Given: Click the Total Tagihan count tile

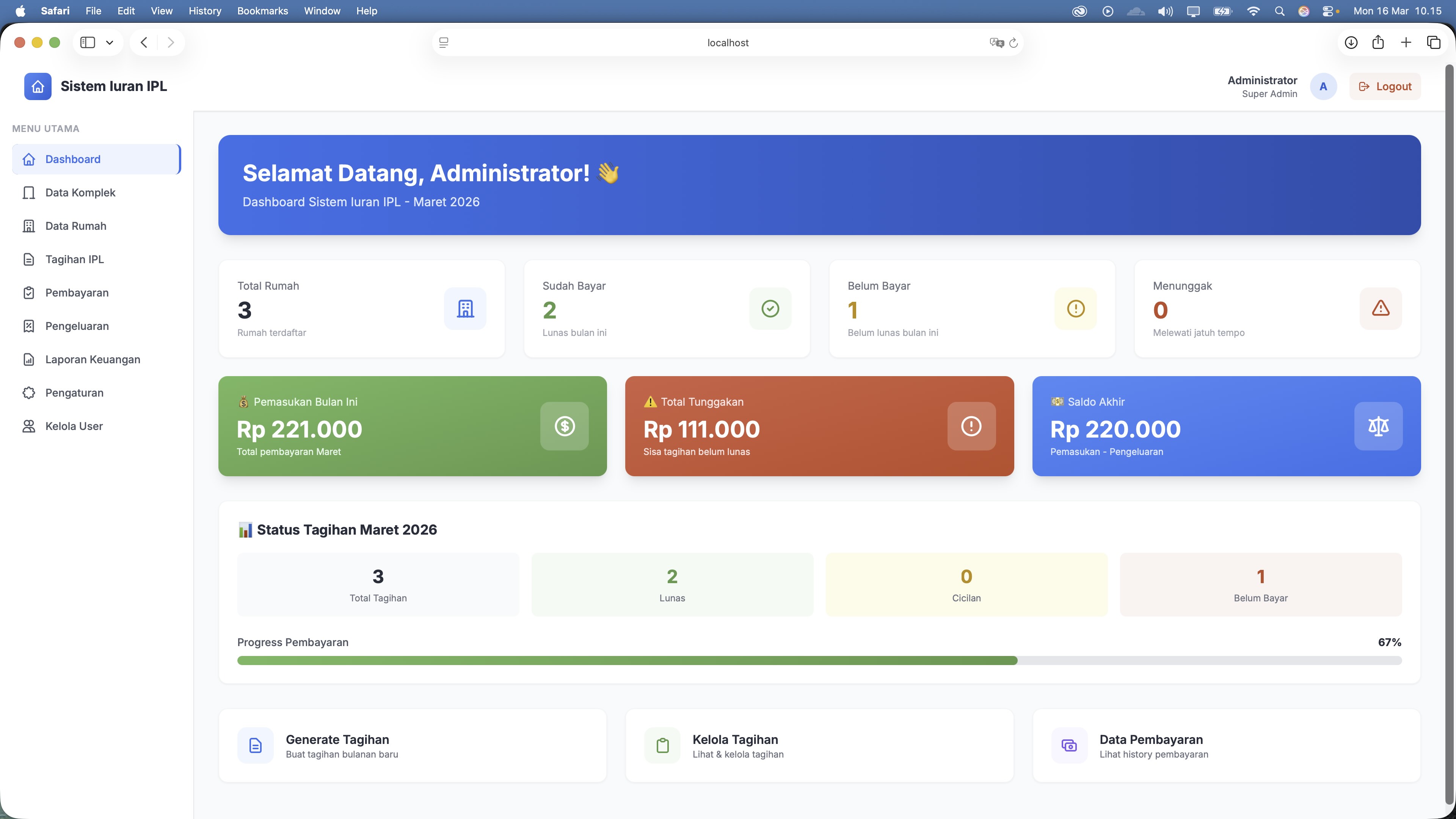Looking at the screenshot, I should click(x=378, y=585).
